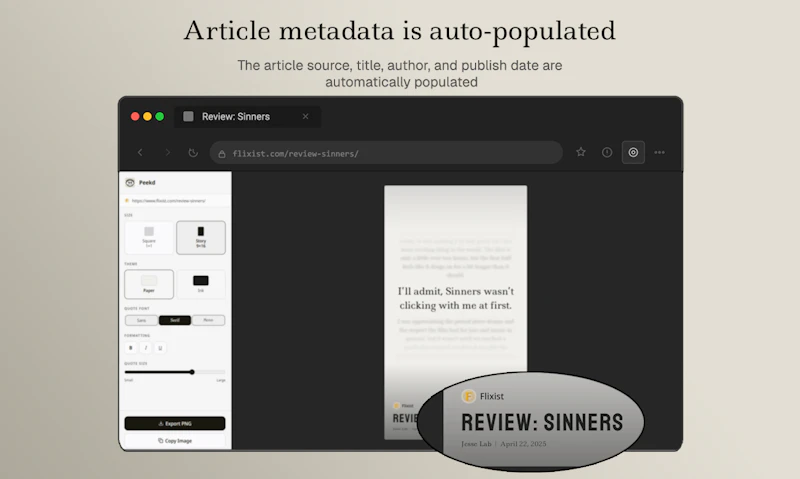Click the story preview card
Viewport: 800px width, 479px height.
(x=456, y=312)
